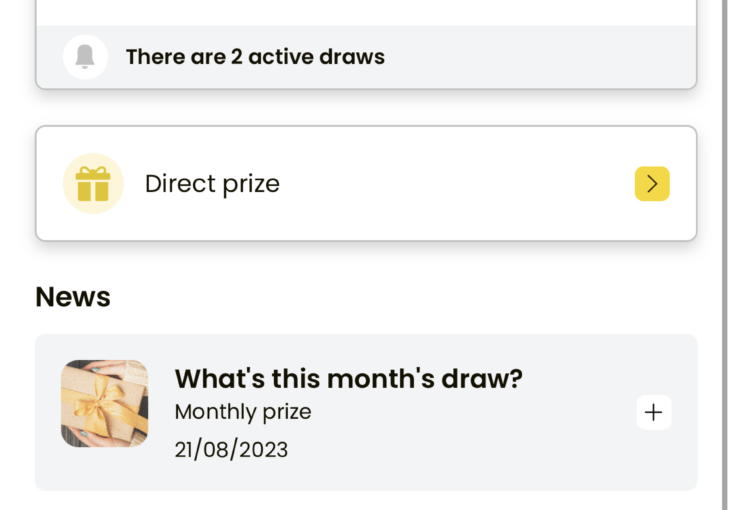
Task: Select the date 21/08/2023
Action: pyautogui.click(x=232, y=450)
